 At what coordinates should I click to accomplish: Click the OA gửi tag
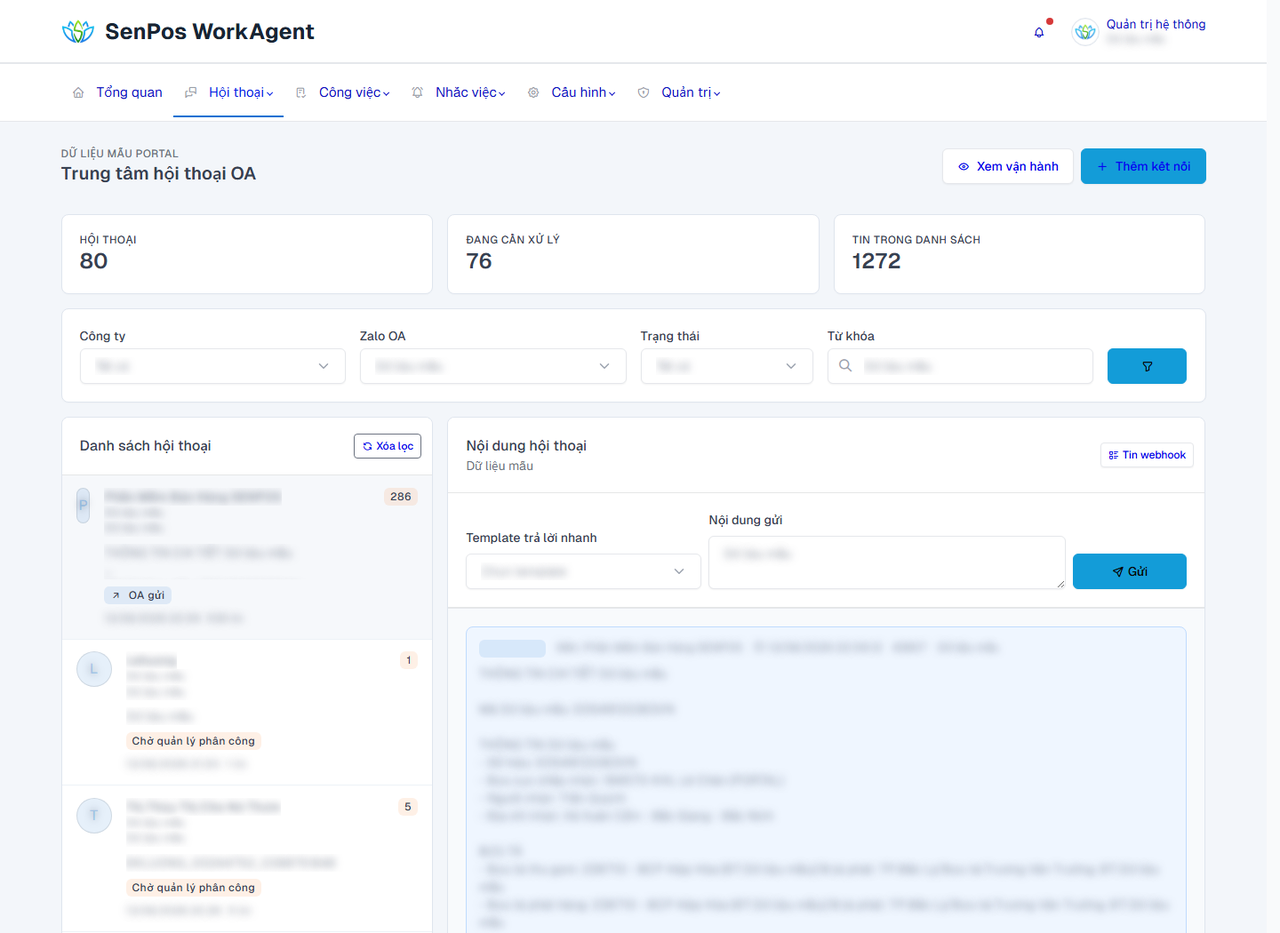coord(138,595)
